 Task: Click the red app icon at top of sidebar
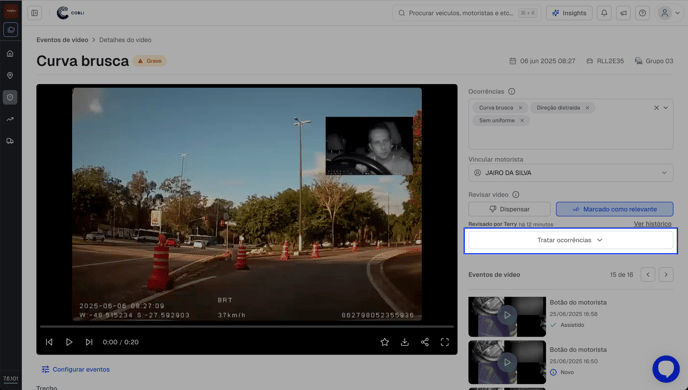click(x=11, y=11)
